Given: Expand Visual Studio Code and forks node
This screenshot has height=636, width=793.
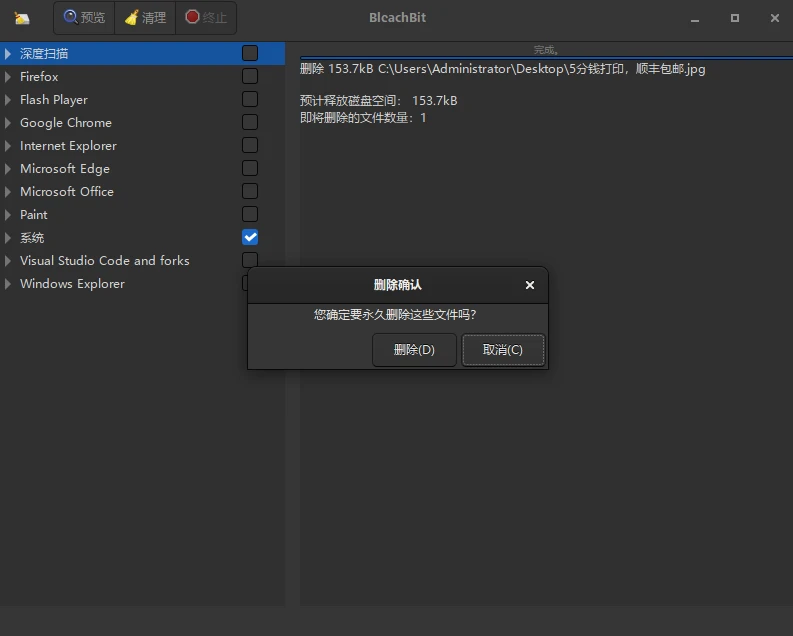Looking at the screenshot, I should coord(8,261).
